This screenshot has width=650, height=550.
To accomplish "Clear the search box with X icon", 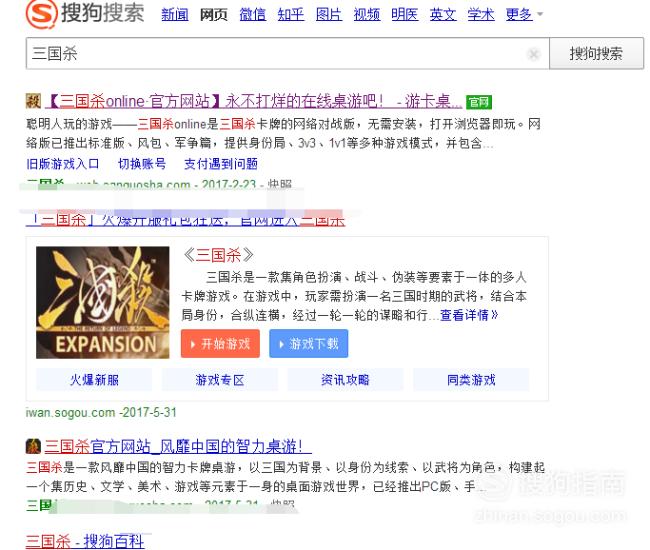I will tap(533, 54).
